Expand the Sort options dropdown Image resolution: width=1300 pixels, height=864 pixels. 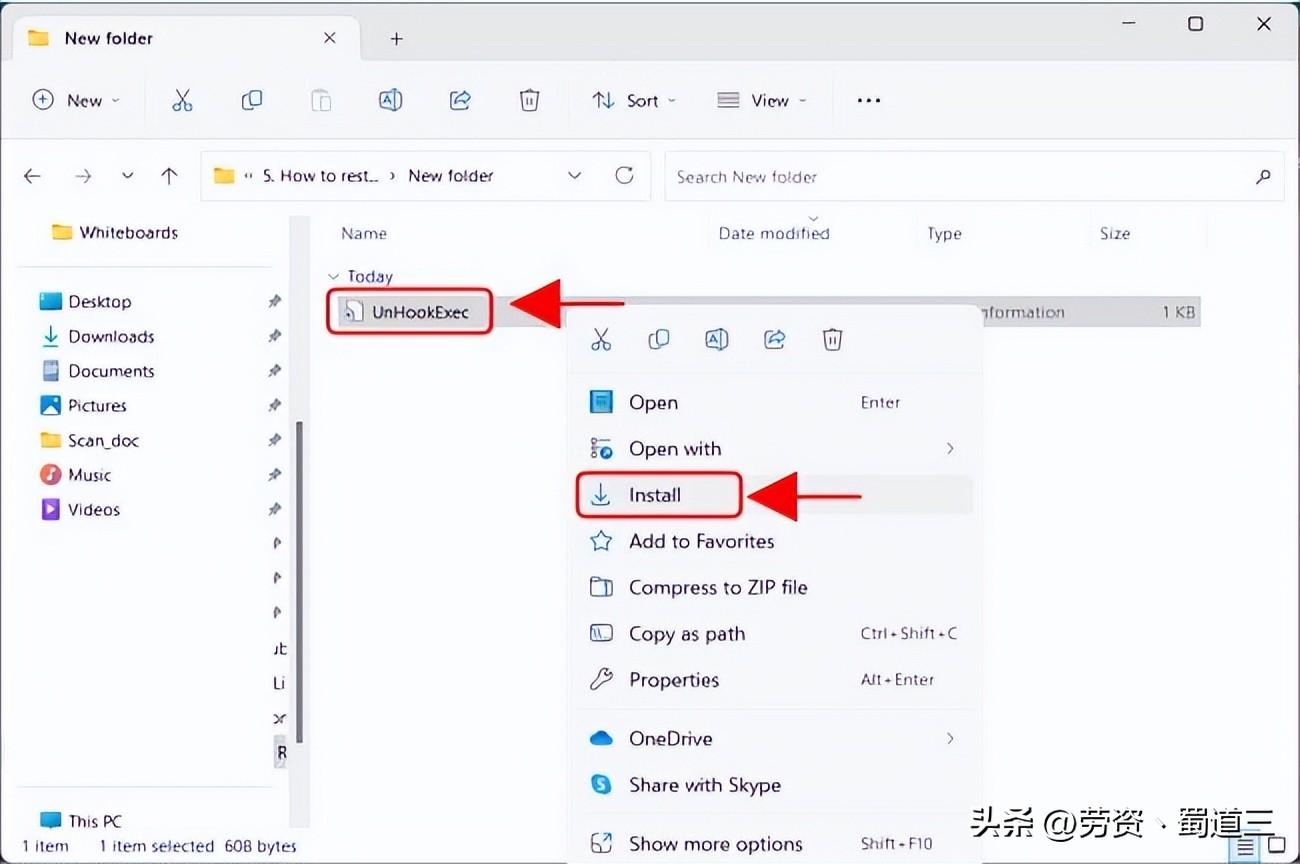634,100
